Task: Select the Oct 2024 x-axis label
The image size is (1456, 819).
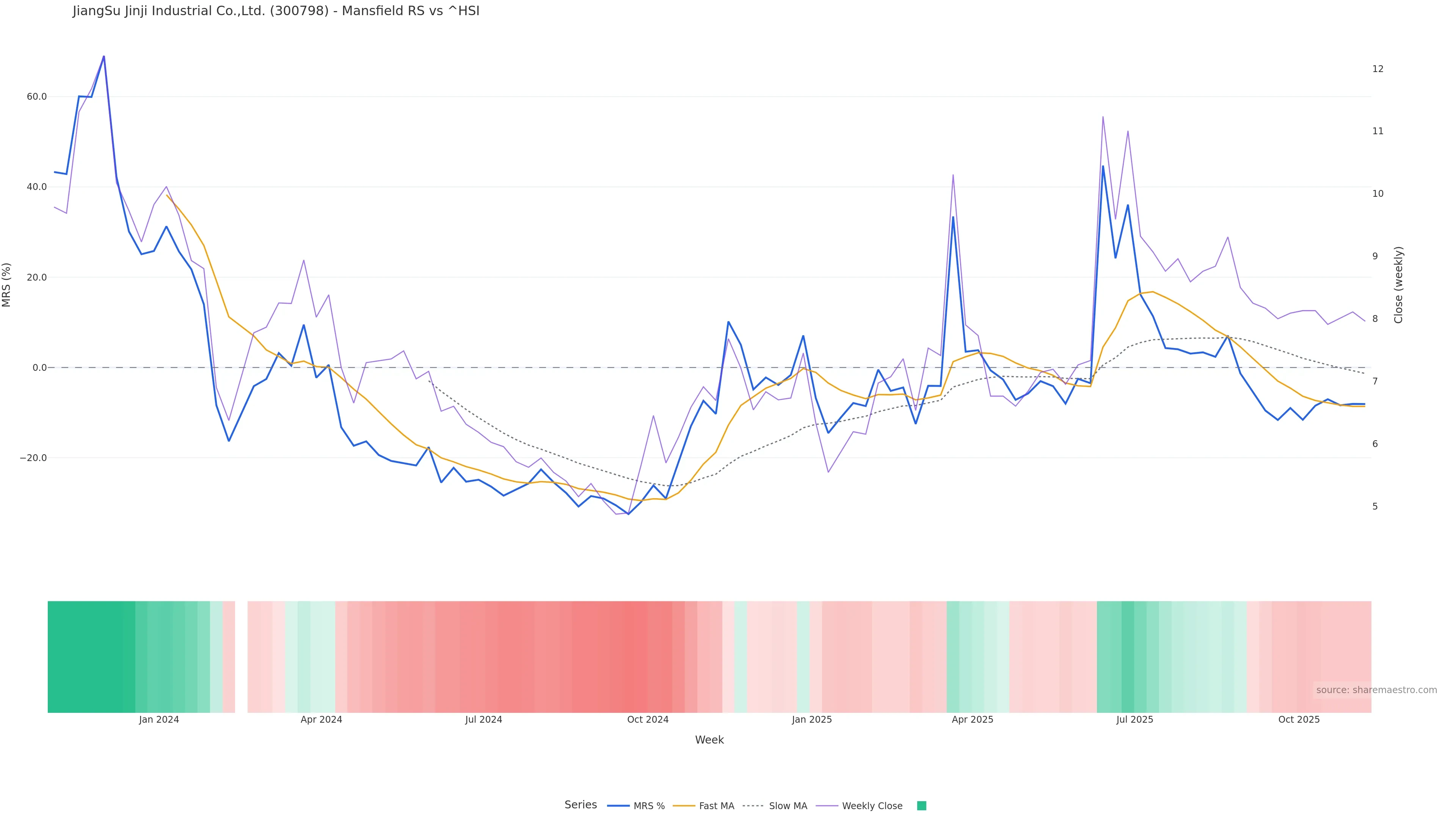Action: pyautogui.click(x=648, y=720)
